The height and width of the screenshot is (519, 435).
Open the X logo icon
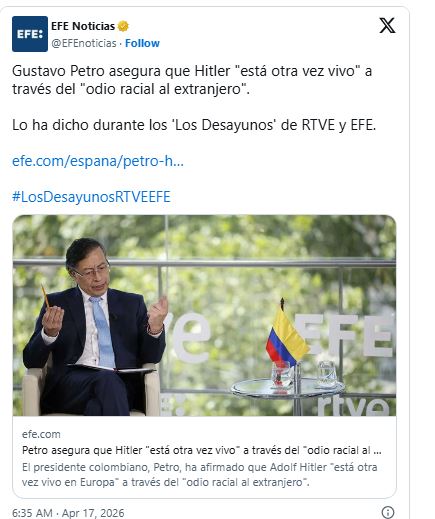[387, 25]
